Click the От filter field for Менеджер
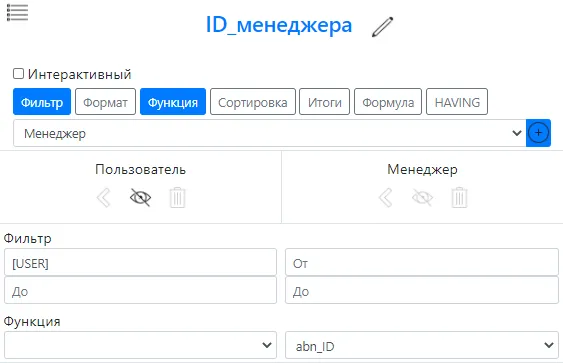 pos(422,262)
